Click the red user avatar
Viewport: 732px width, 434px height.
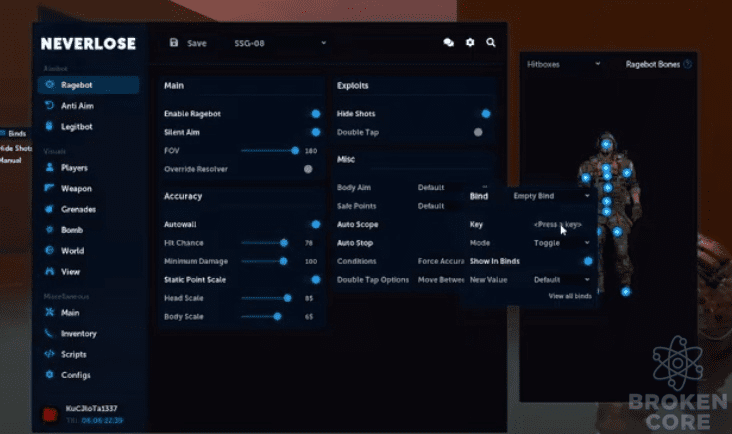click(50, 414)
